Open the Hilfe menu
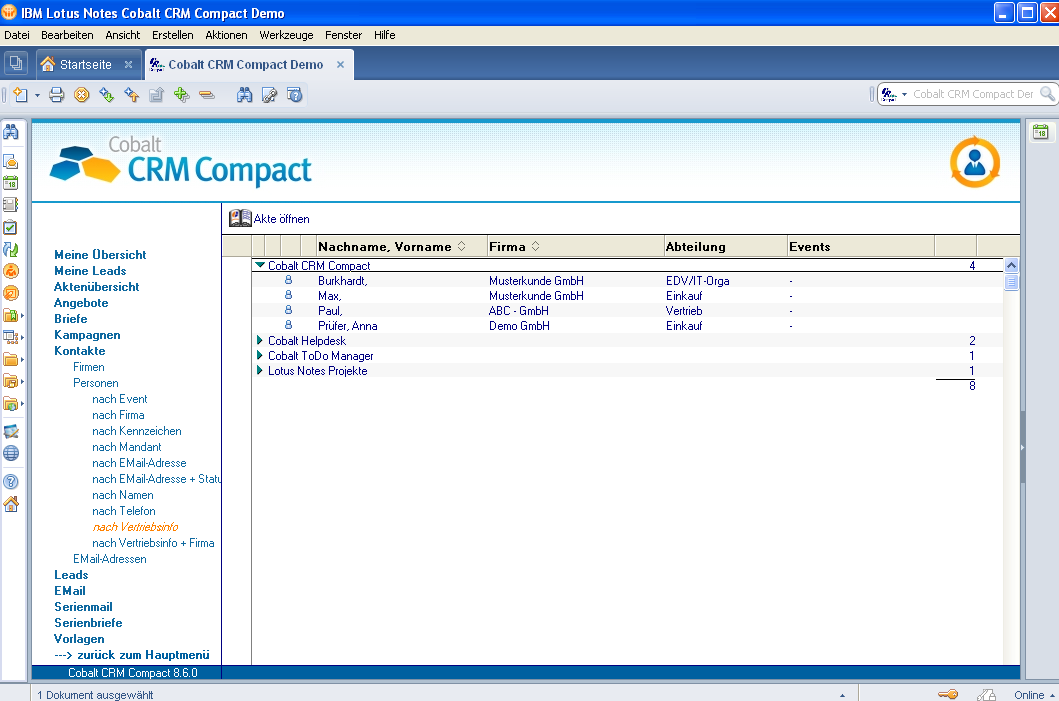The width and height of the screenshot is (1059, 701). tap(384, 35)
